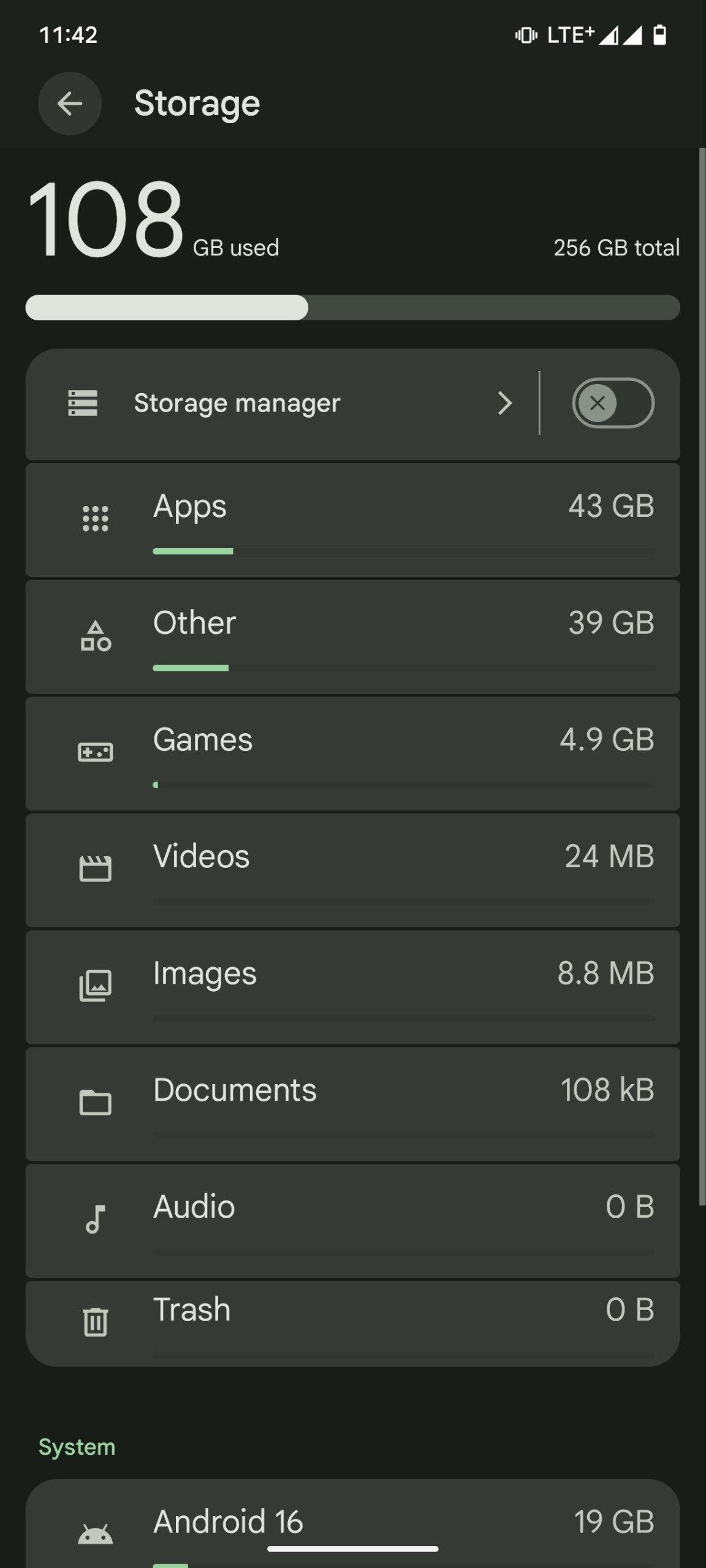The height and width of the screenshot is (1568, 706).
Task: Tap the Other shapes icon
Action: point(96,636)
